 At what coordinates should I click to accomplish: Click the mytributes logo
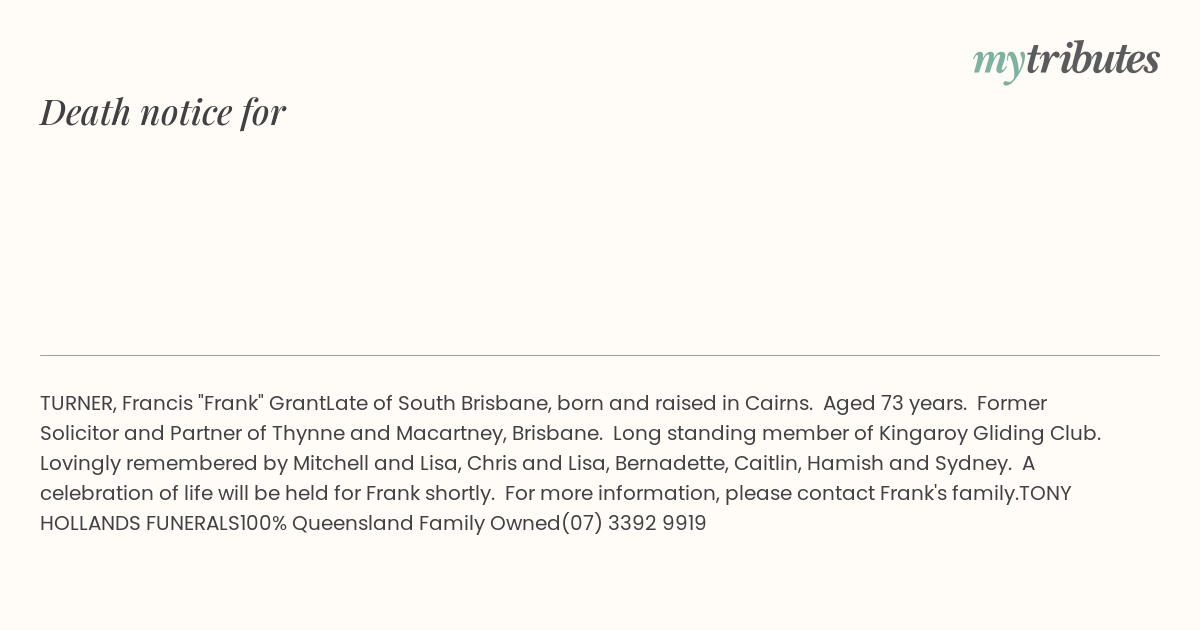pyautogui.click(x=1066, y=60)
